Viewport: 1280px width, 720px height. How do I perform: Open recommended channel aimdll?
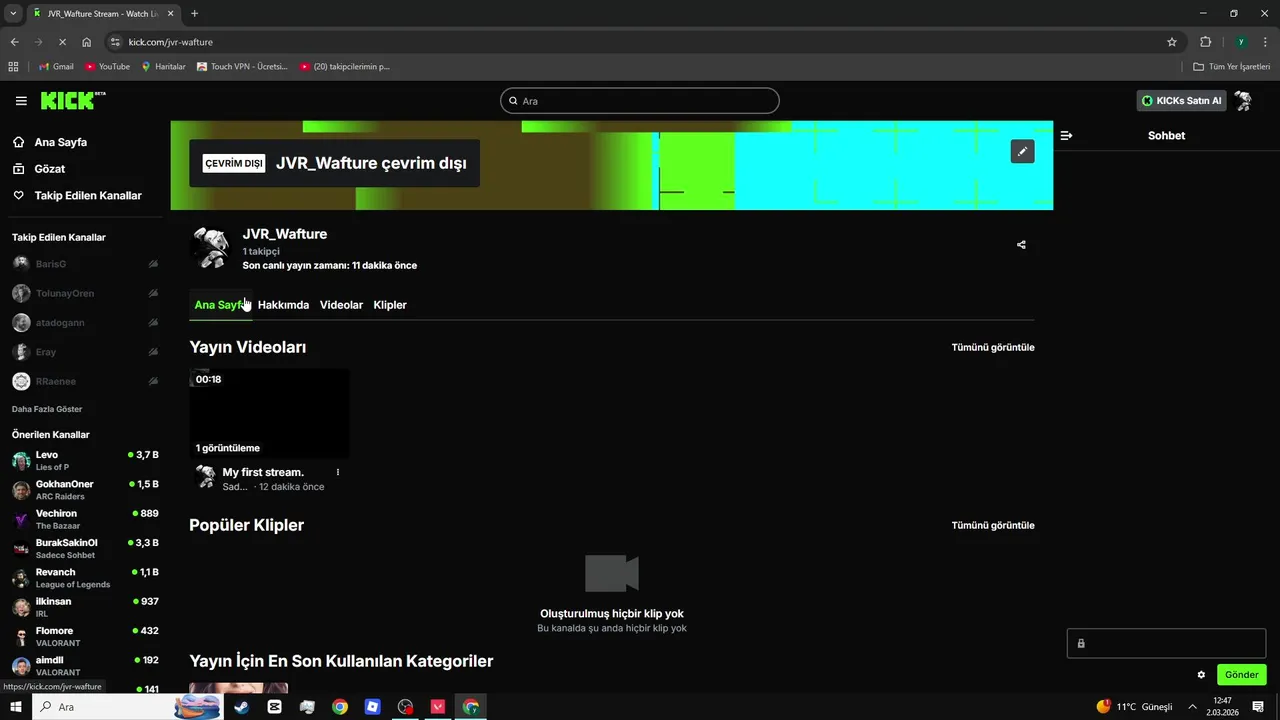(85, 666)
